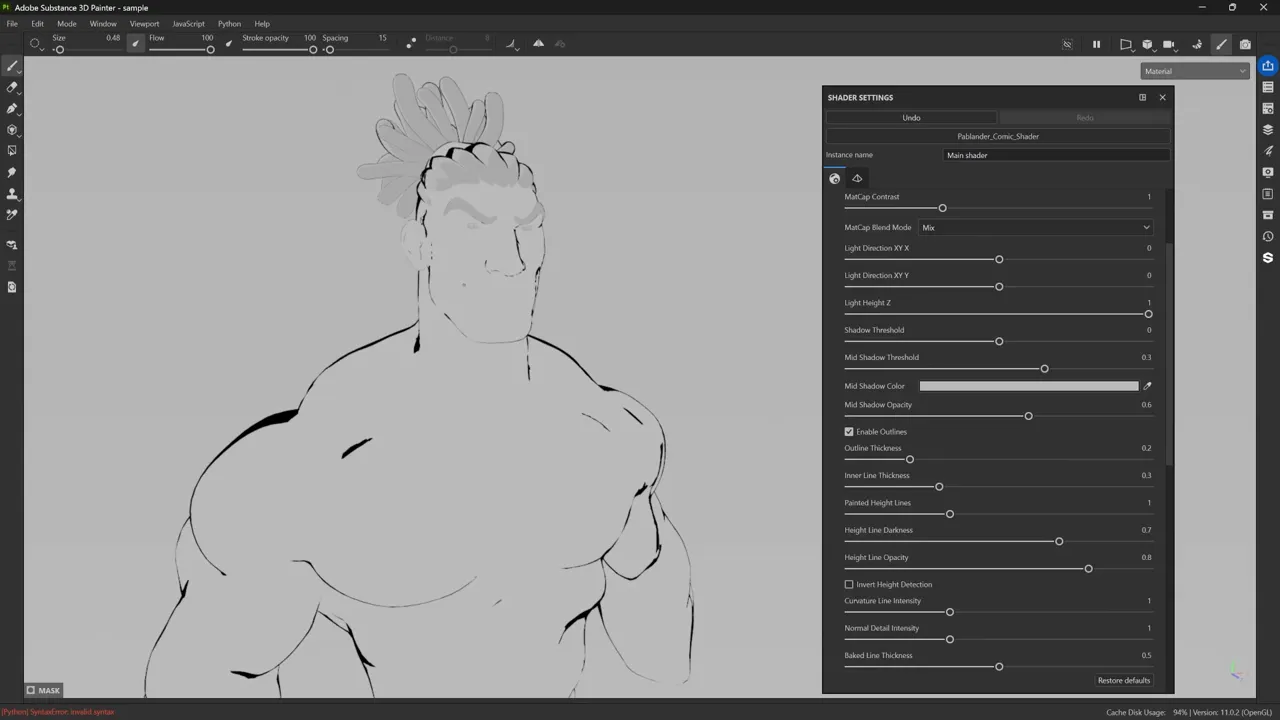
Task: Open the MatCap Blend Mode dropdown
Action: [1035, 227]
